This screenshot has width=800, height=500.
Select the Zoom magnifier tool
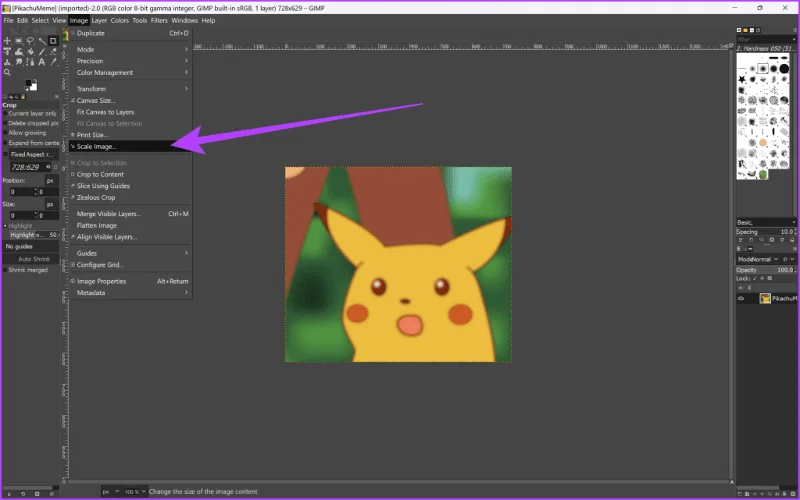pyautogui.click(x=7, y=72)
